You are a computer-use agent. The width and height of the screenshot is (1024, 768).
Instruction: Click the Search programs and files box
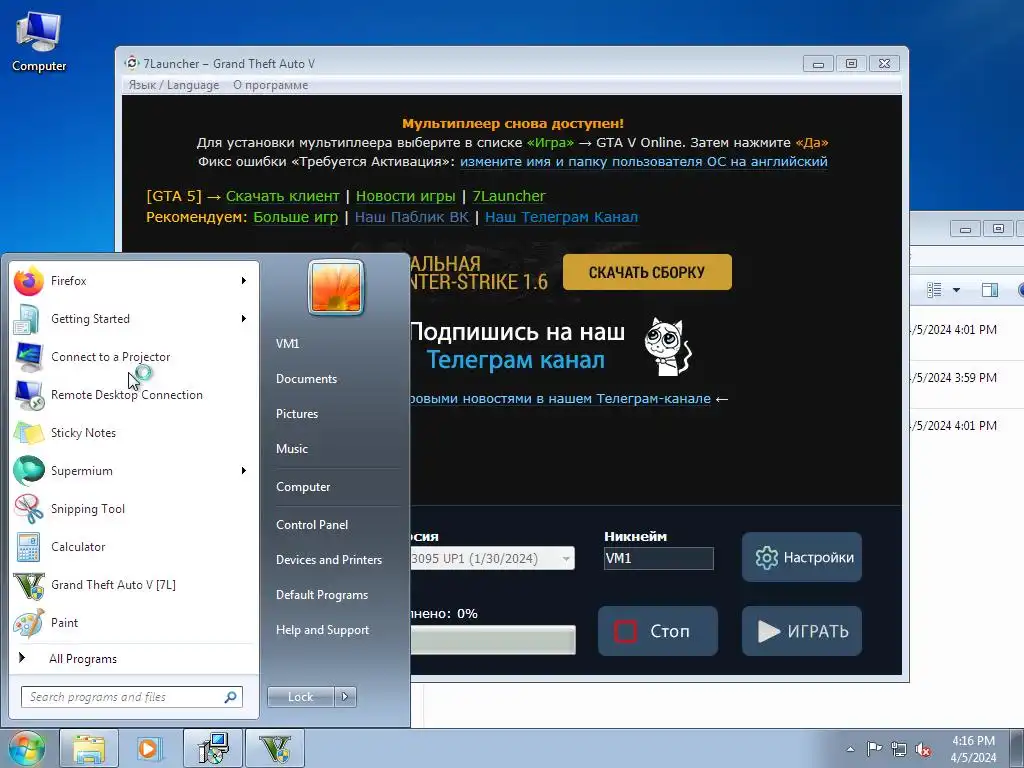coord(131,697)
